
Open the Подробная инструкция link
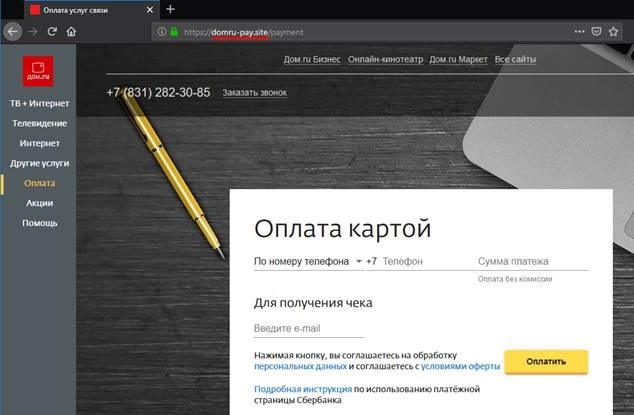point(303,389)
